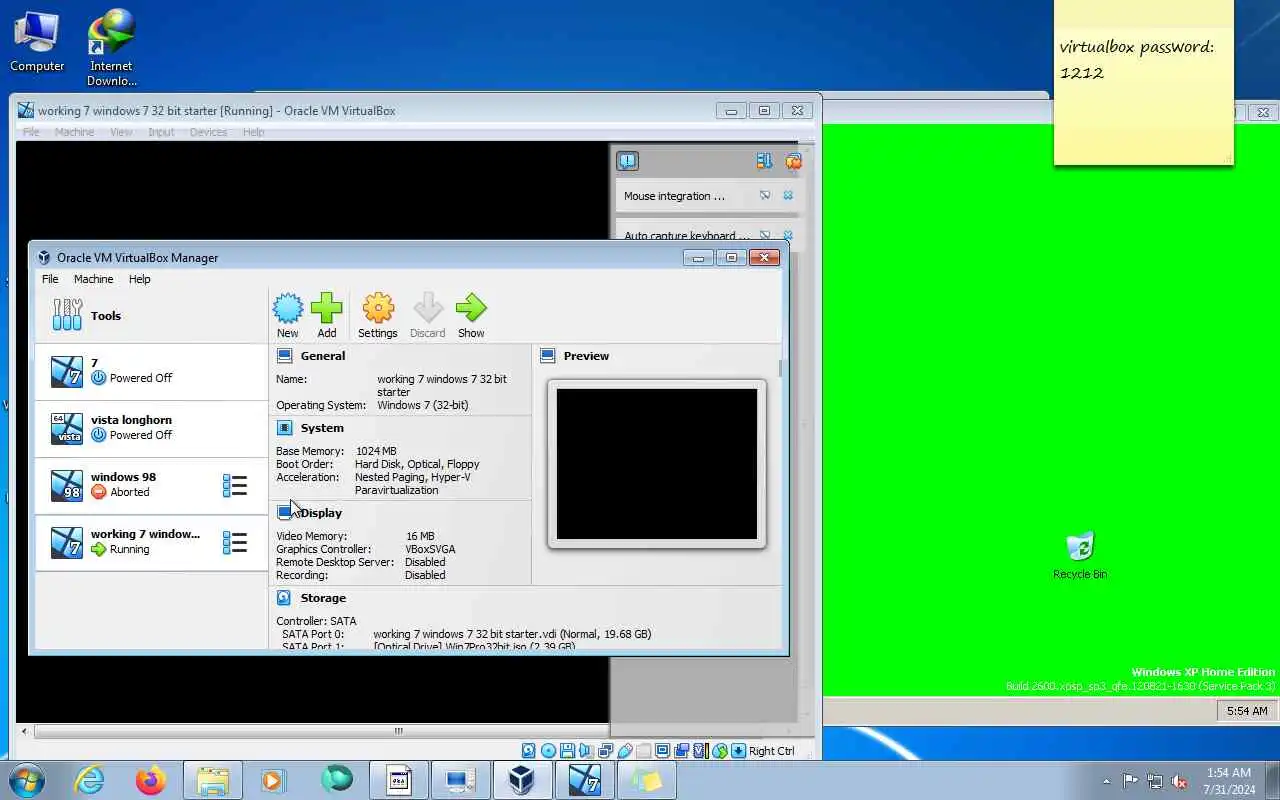
Task: Toggle the notification center icon in VM window
Action: click(627, 161)
